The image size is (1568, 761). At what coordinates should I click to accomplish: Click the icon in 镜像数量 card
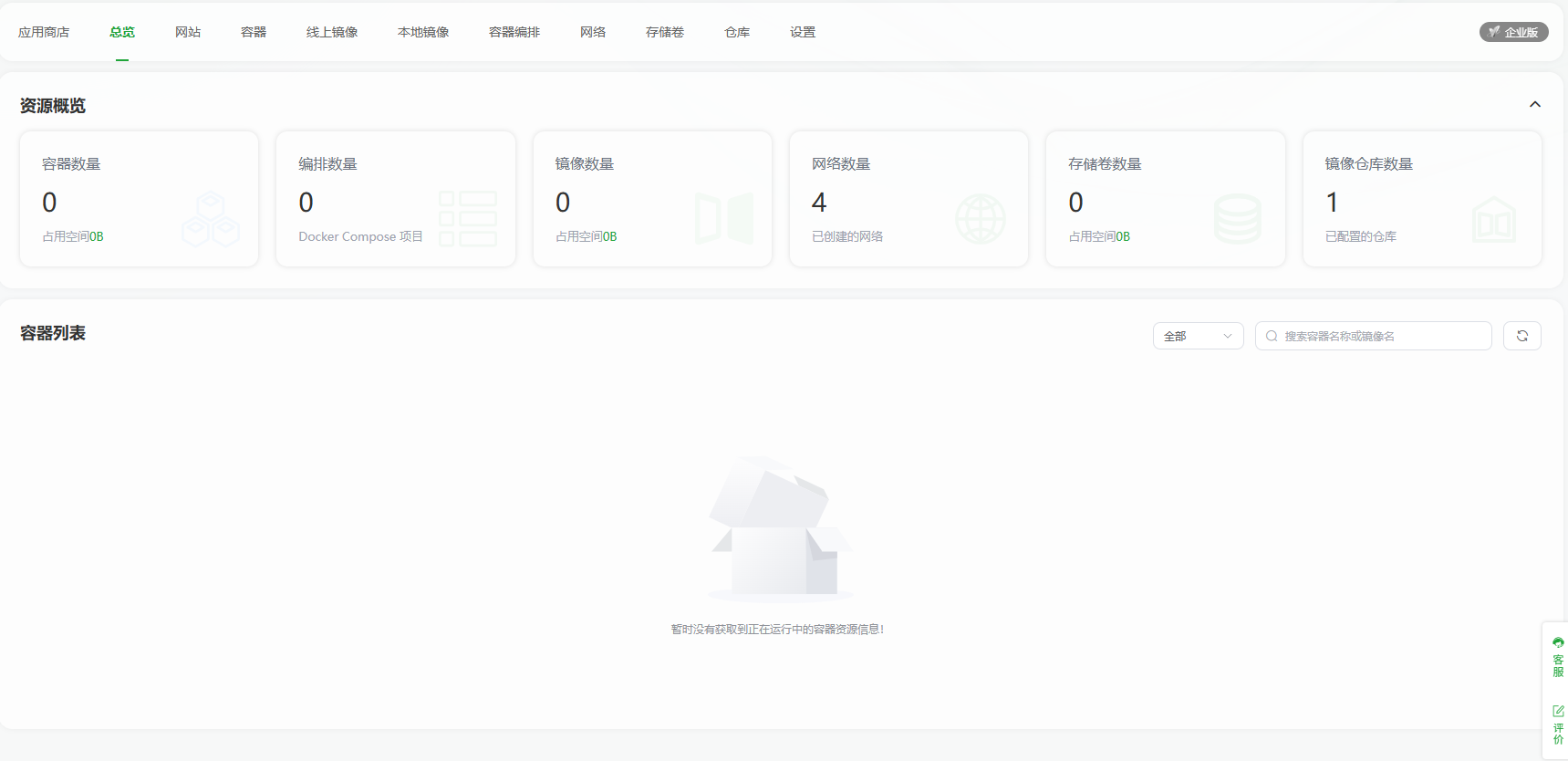click(724, 219)
